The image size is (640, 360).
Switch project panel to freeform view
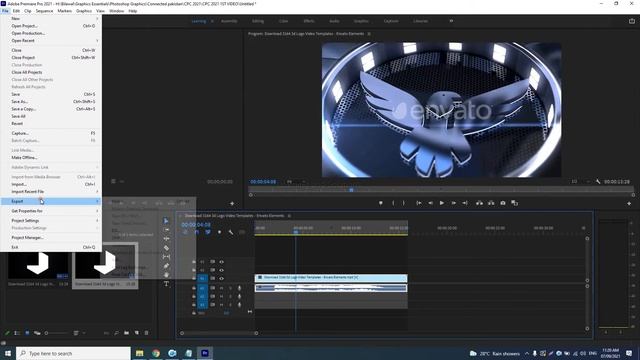37,333
